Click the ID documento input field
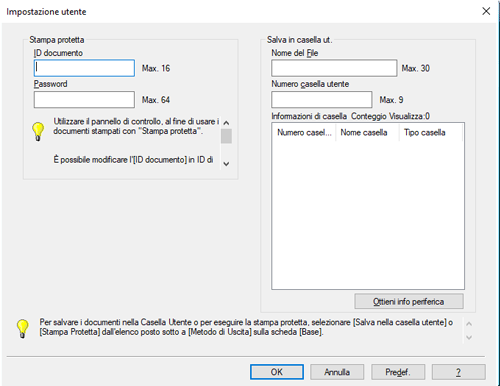The width and height of the screenshot is (500, 386). click(84, 68)
